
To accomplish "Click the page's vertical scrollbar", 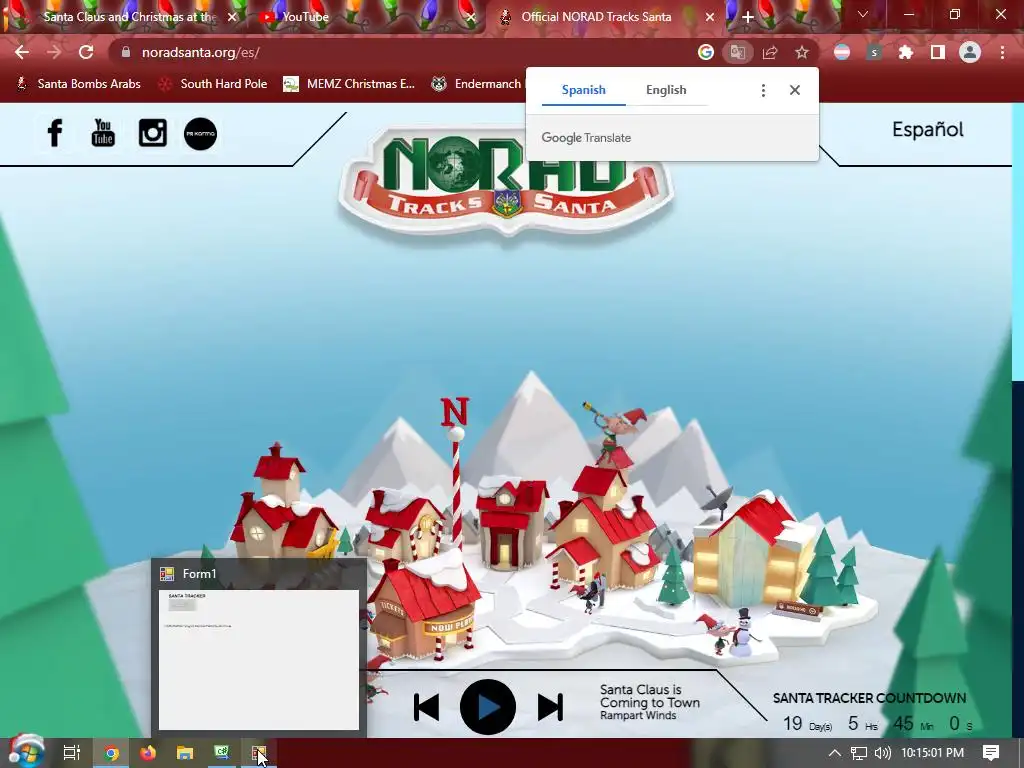I will [1018, 242].
